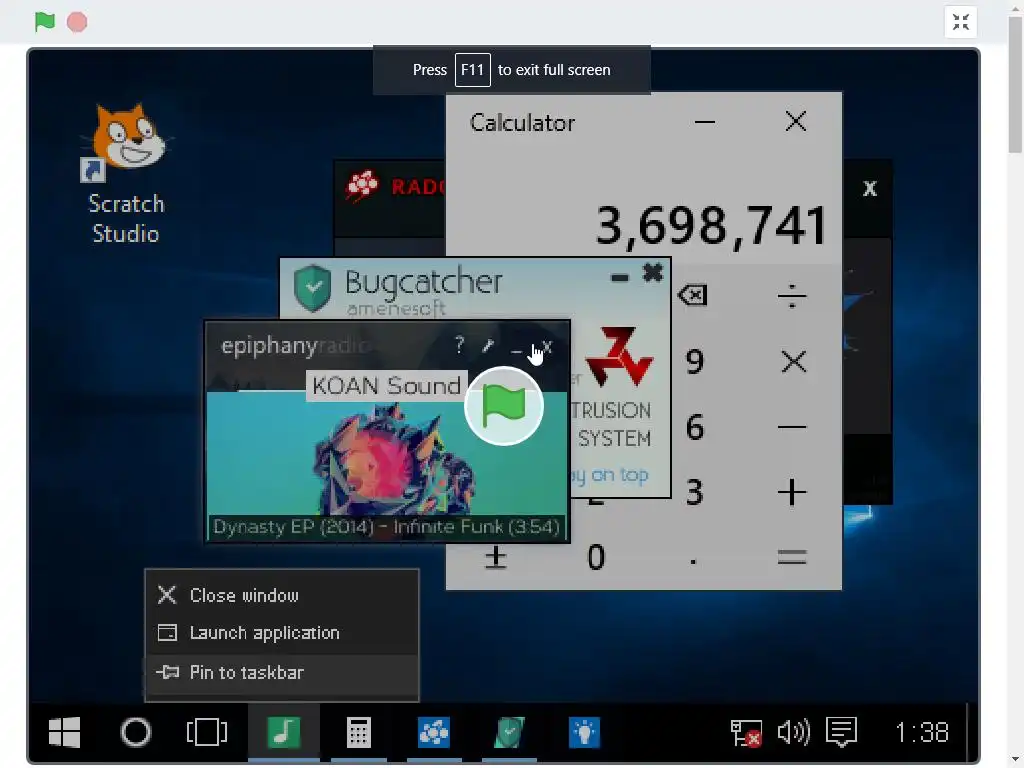This screenshot has height=768, width=1024.
Task: Minimize the Calculator window
Action: coord(705,121)
